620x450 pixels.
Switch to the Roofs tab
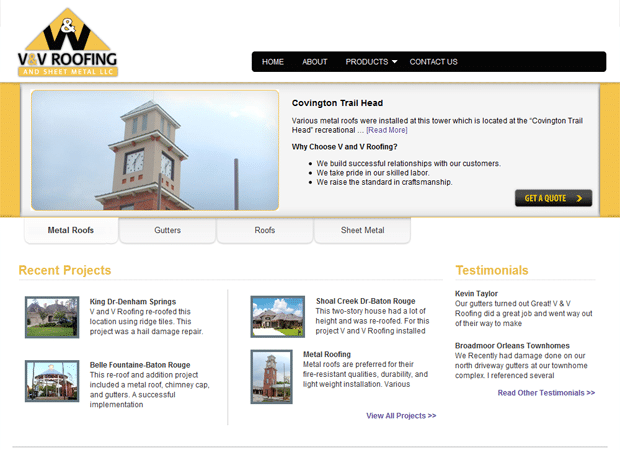(x=265, y=230)
